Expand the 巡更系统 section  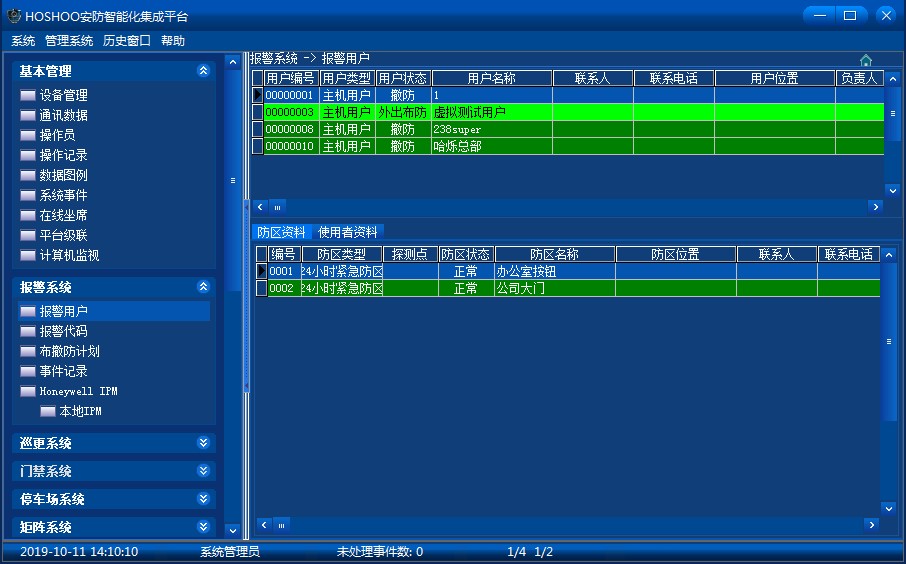[x=204, y=443]
